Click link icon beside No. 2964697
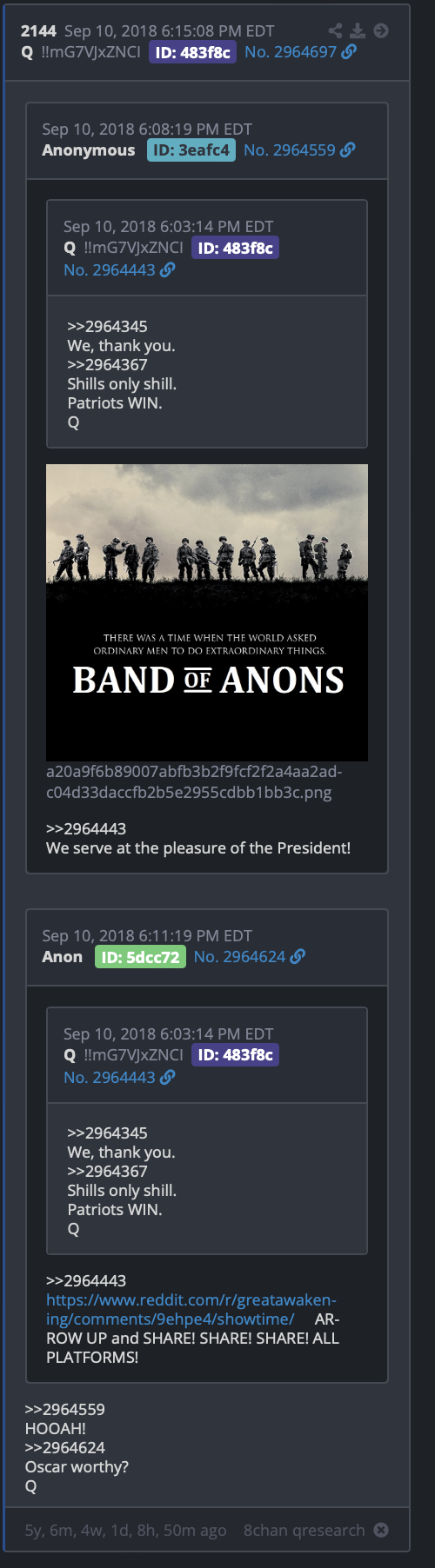The image size is (435, 1568). coord(349,52)
